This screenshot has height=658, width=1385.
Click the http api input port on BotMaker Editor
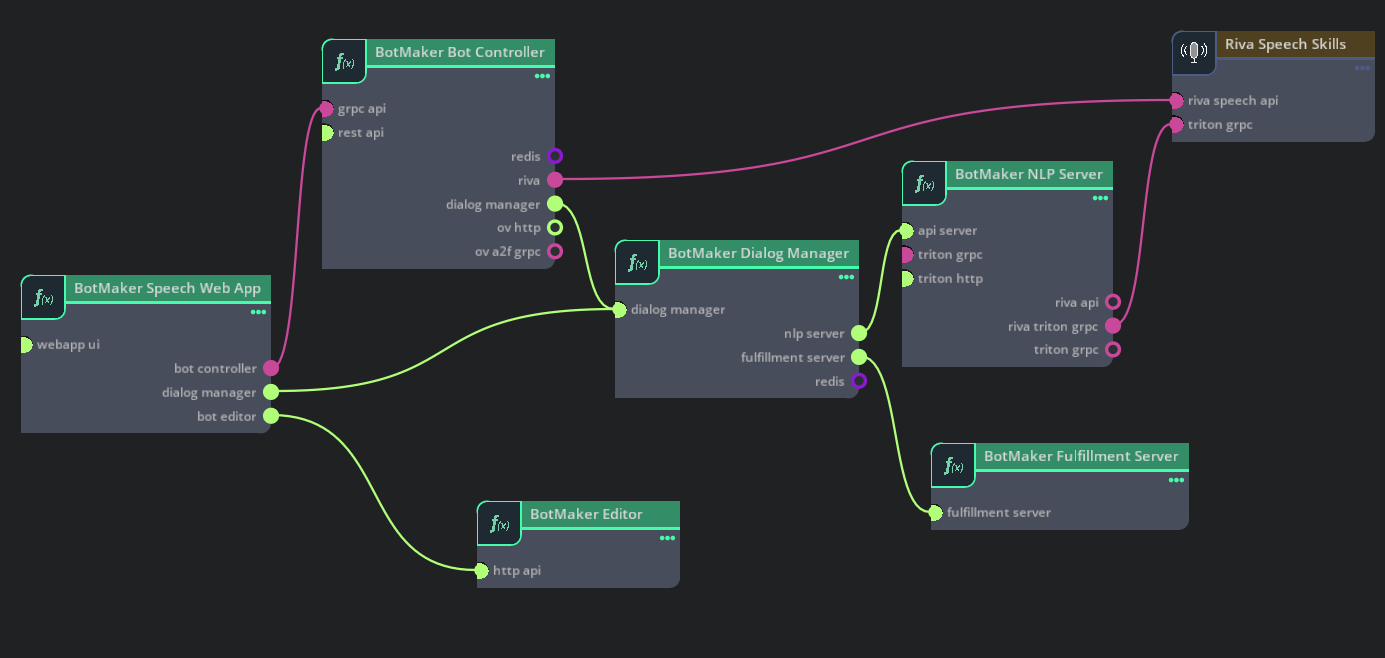481,571
